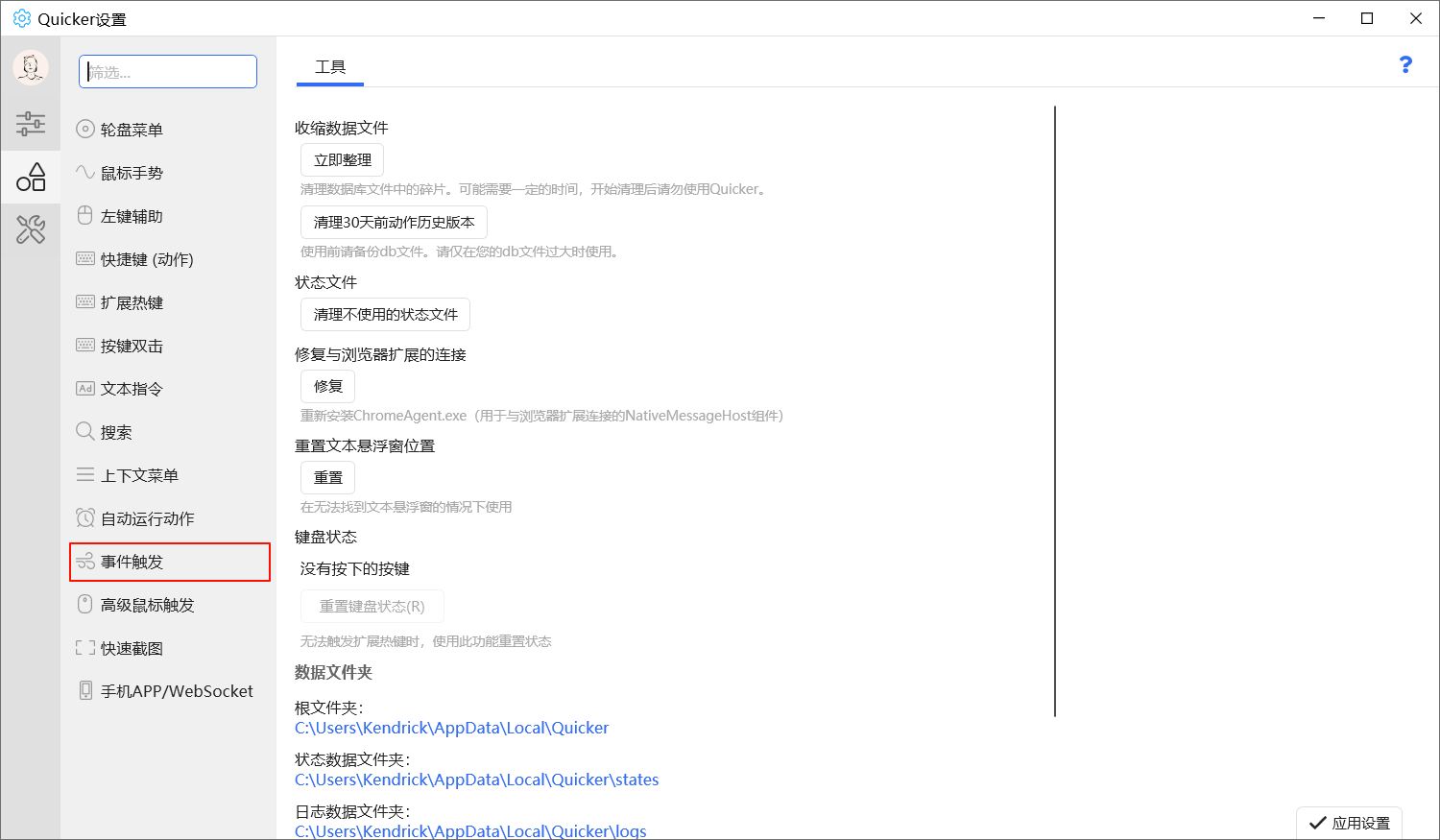This screenshot has width=1440, height=840.
Task: Click 清理不使用的状态文件 button
Action: [385, 314]
